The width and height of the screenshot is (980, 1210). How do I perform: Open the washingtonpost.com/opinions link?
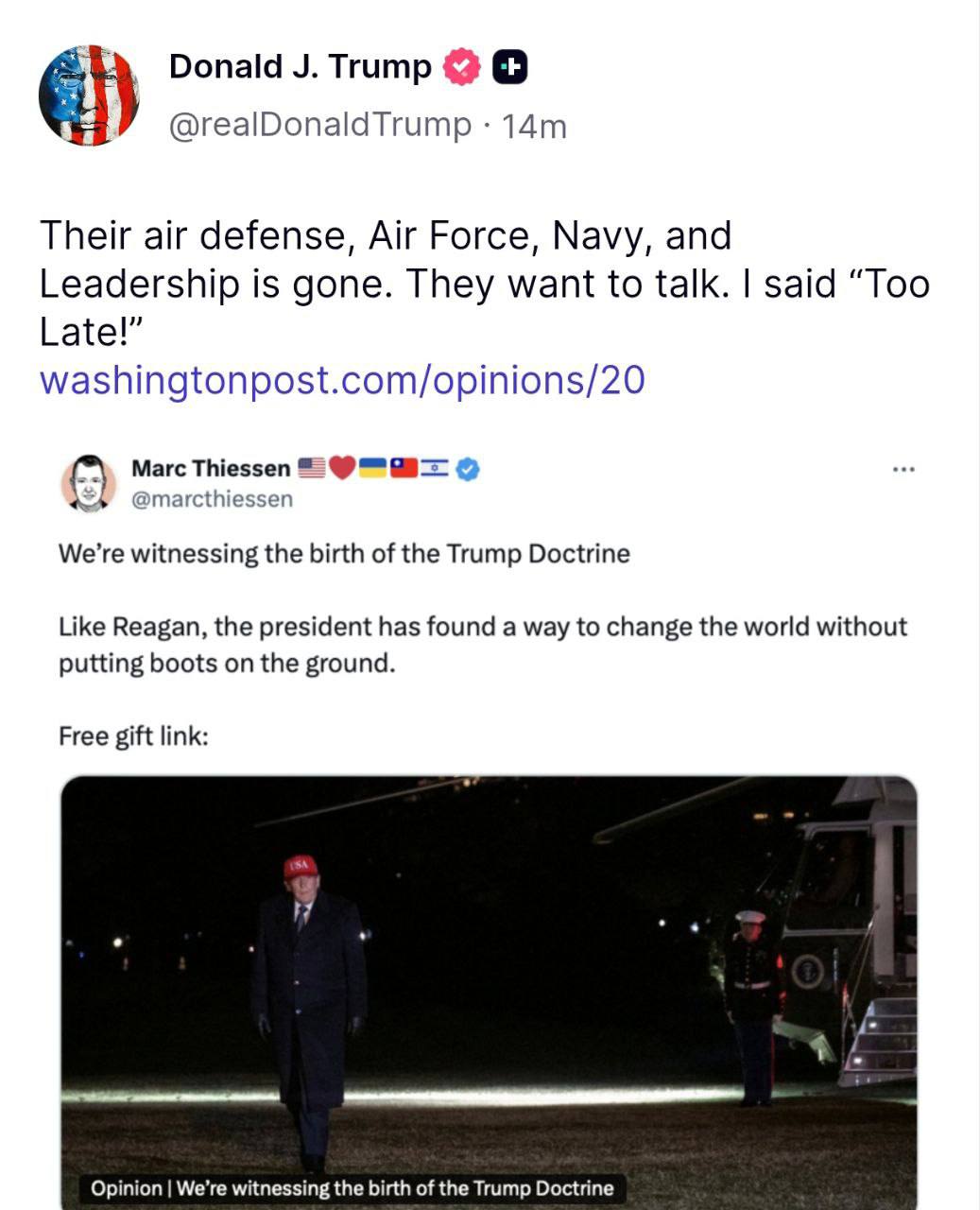343,379
